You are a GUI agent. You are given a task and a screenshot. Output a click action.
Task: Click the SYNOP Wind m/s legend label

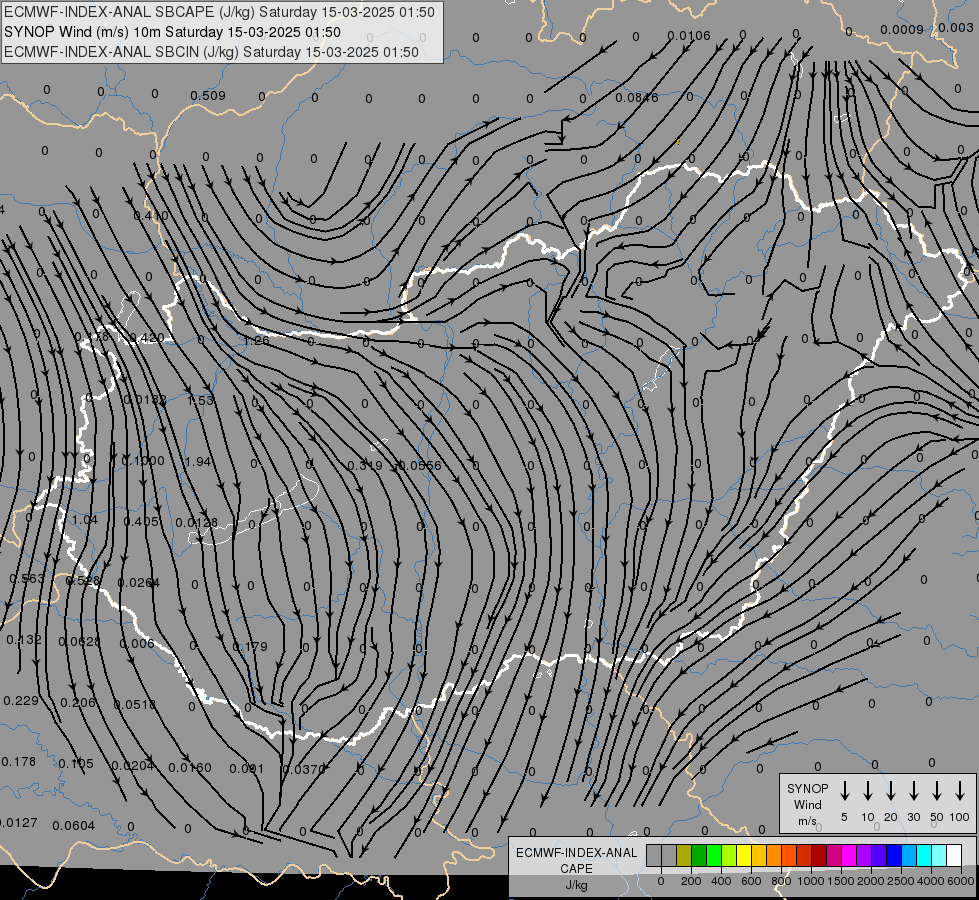click(x=807, y=804)
